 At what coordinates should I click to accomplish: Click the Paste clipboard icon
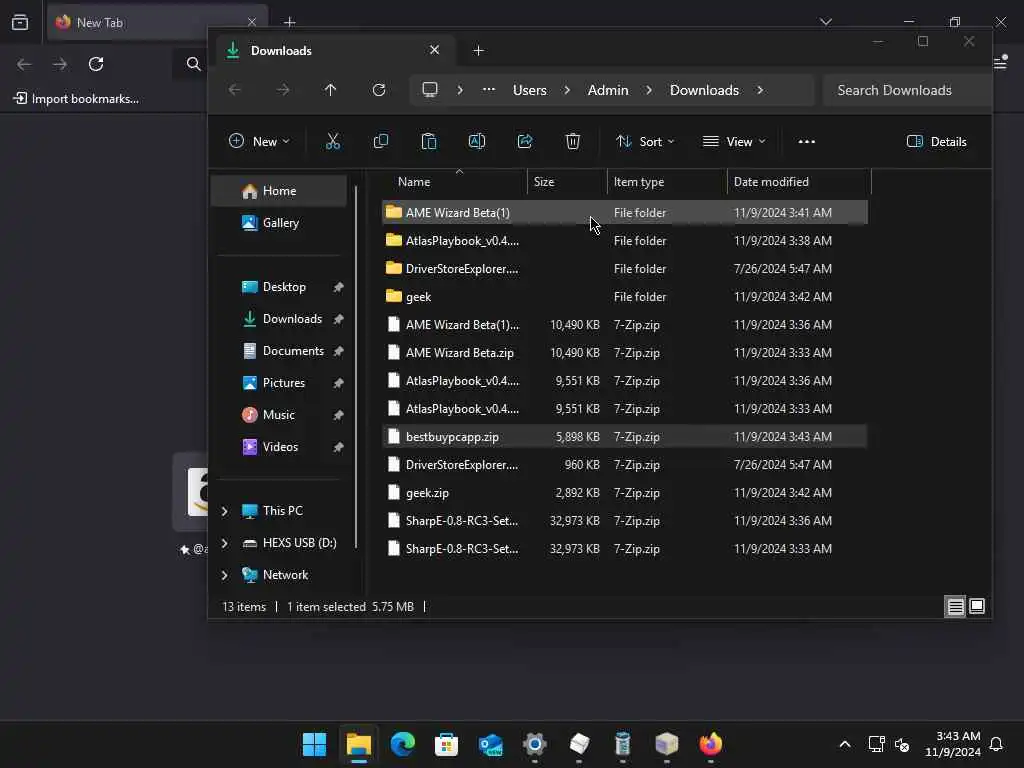click(428, 141)
